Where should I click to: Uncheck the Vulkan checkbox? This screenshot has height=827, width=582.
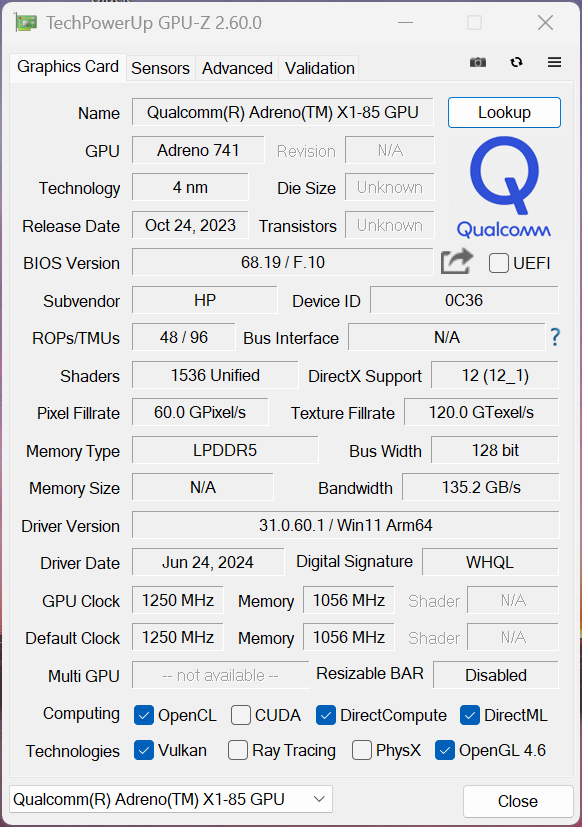[x=144, y=750]
